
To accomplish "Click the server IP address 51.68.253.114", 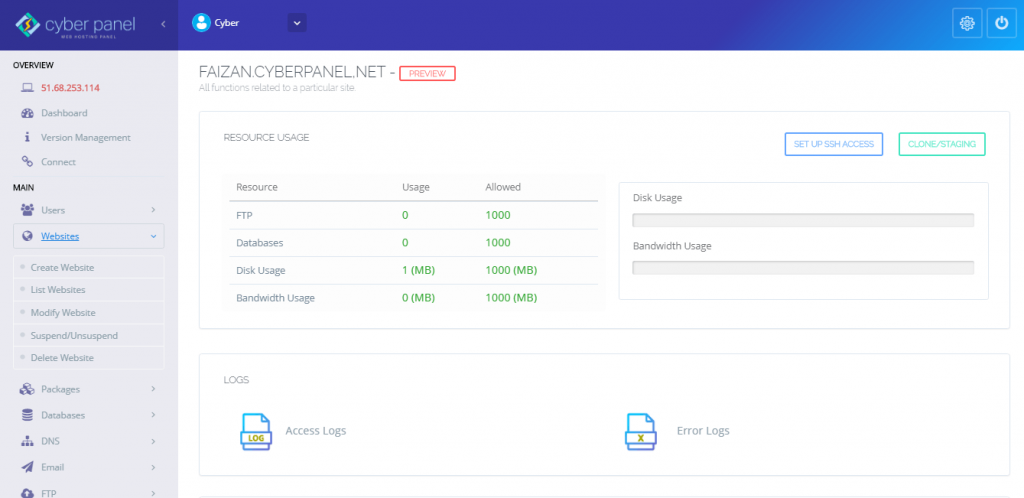I will (x=70, y=88).
